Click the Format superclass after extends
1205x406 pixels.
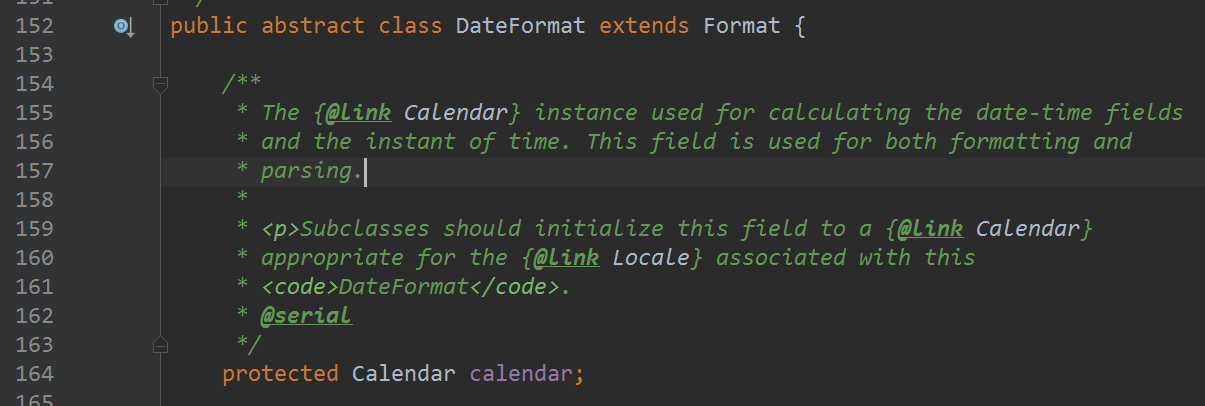741,26
